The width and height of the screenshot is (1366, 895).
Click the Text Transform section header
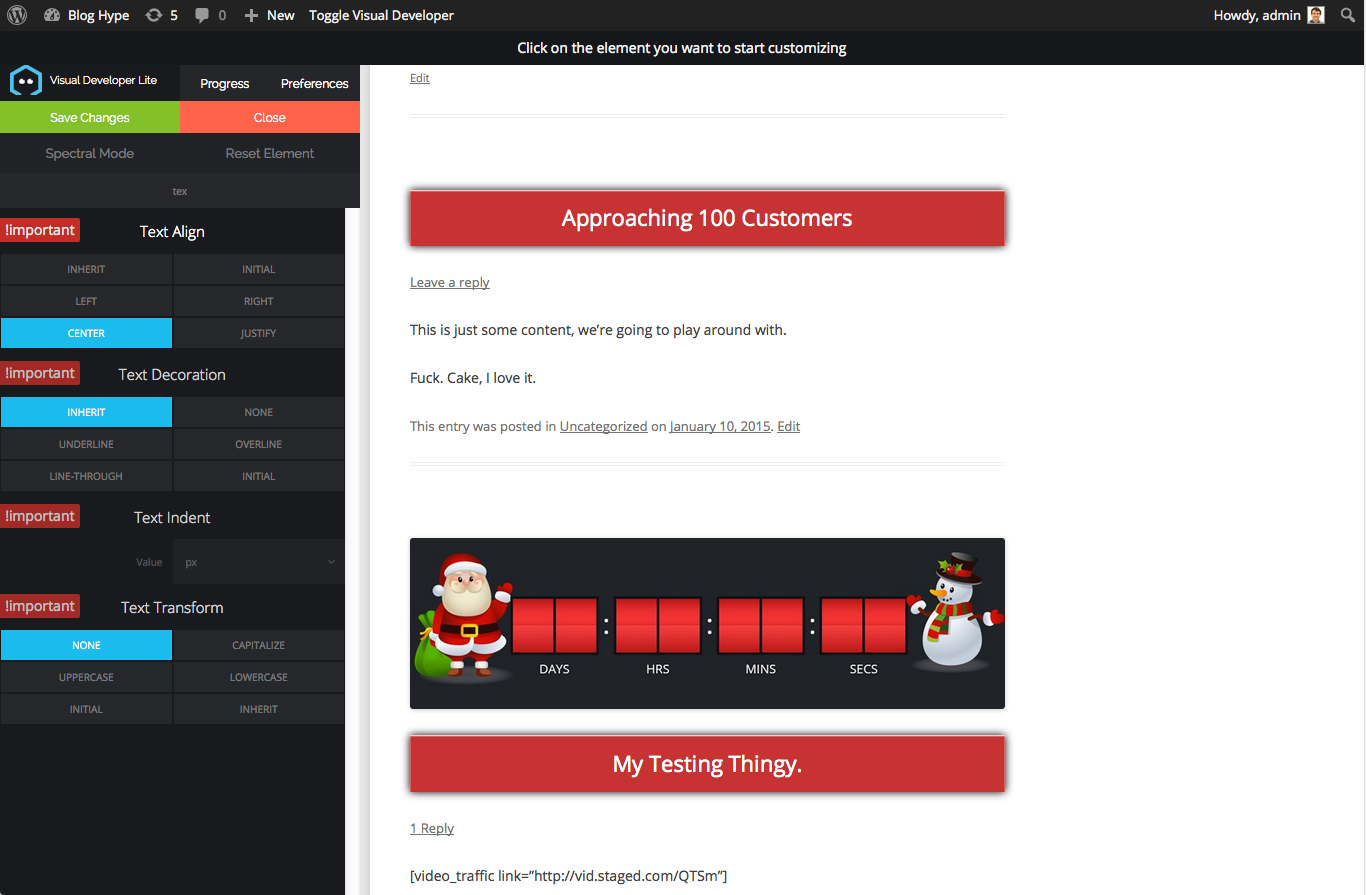click(172, 607)
